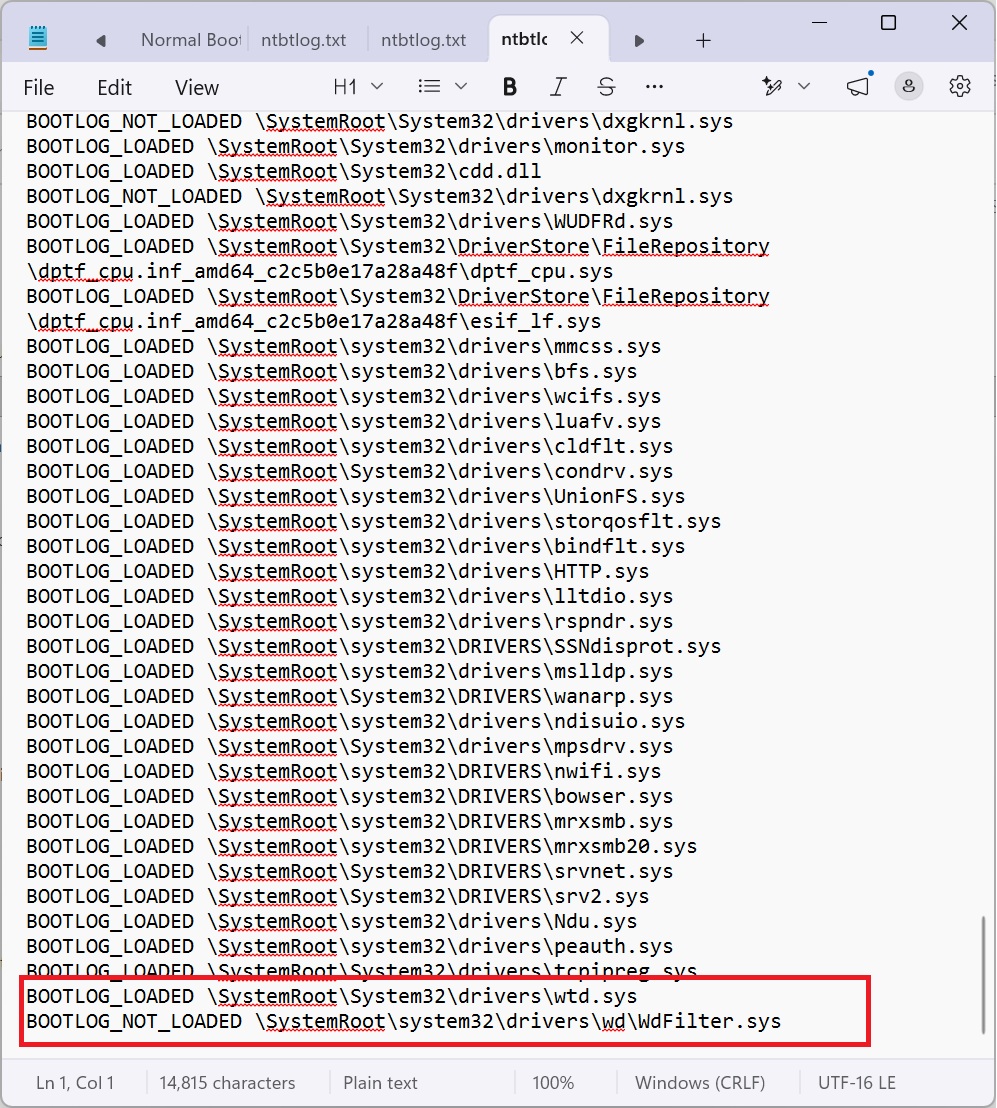Toggle bold formatting
The width and height of the screenshot is (997, 1108).
[x=509, y=87]
